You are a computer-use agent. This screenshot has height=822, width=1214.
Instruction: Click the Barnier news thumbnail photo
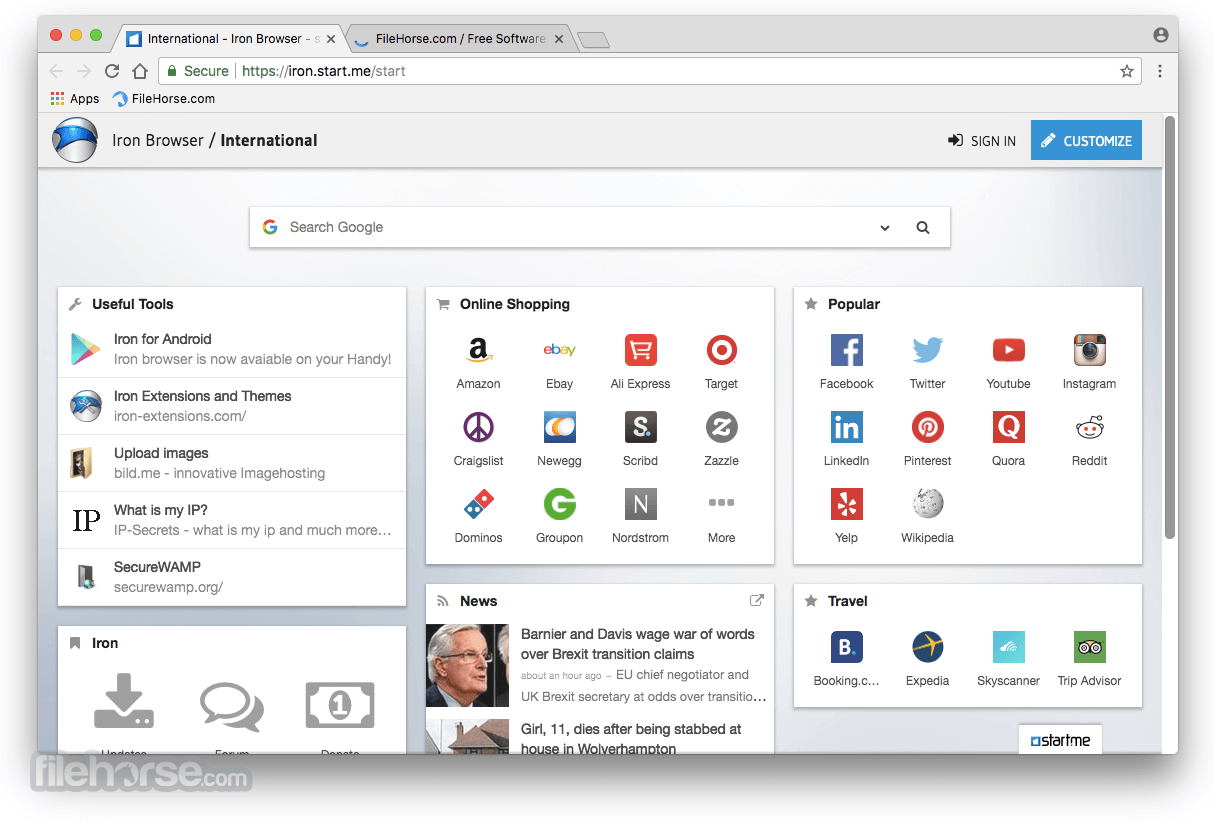[x=467, y=665]
